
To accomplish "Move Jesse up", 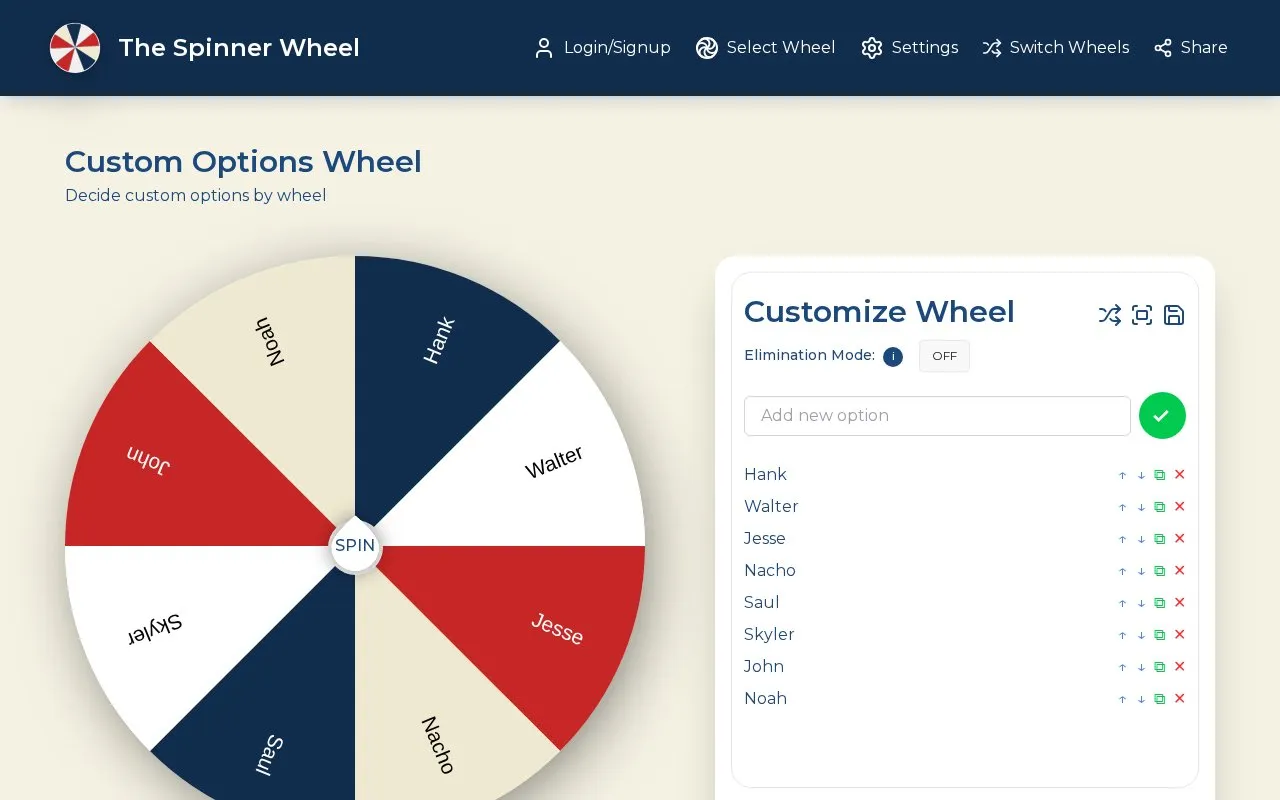I will pyautogui.click(x=1122, y=540).
